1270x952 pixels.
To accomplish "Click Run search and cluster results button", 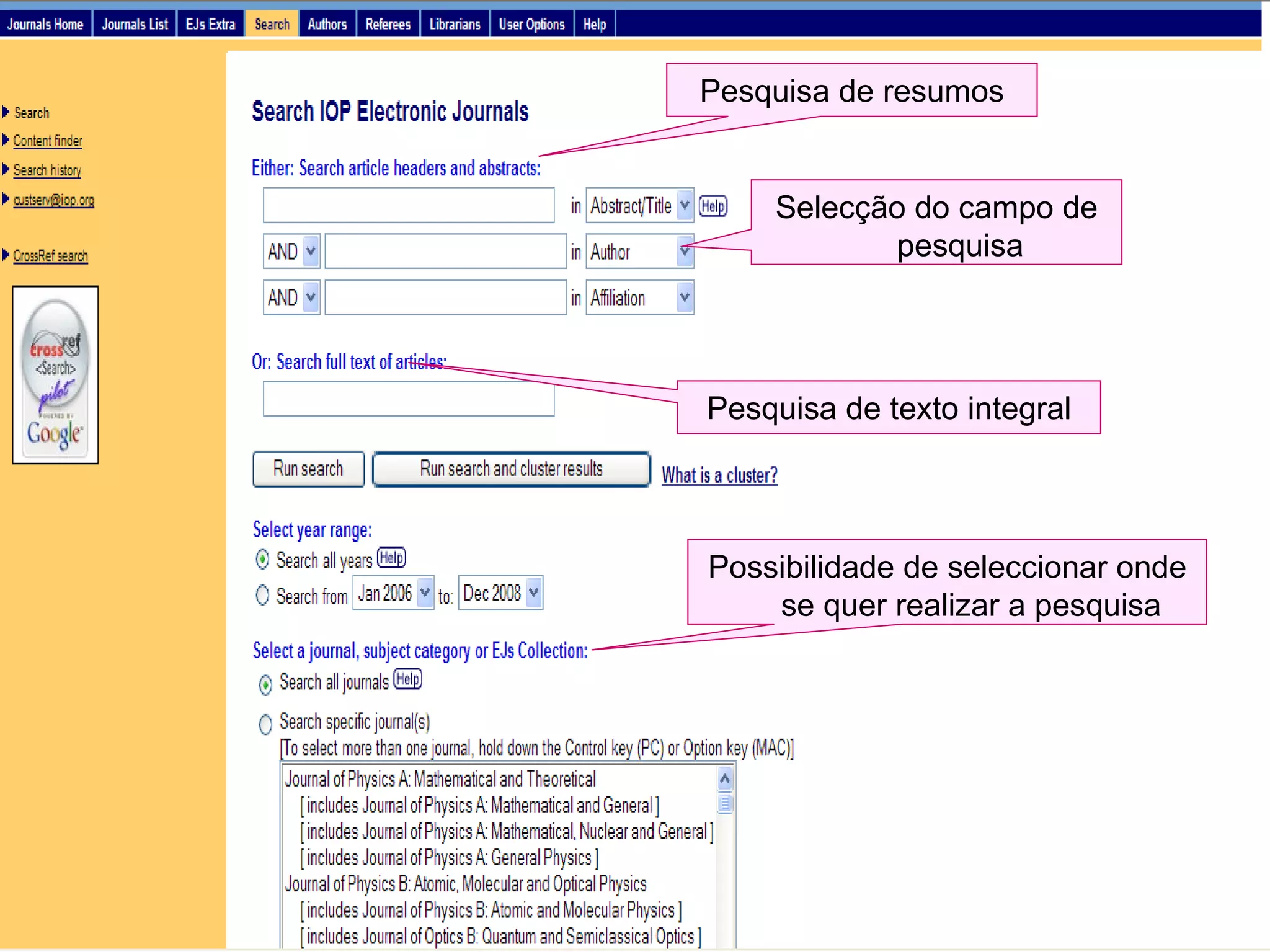I will point(512,469).
